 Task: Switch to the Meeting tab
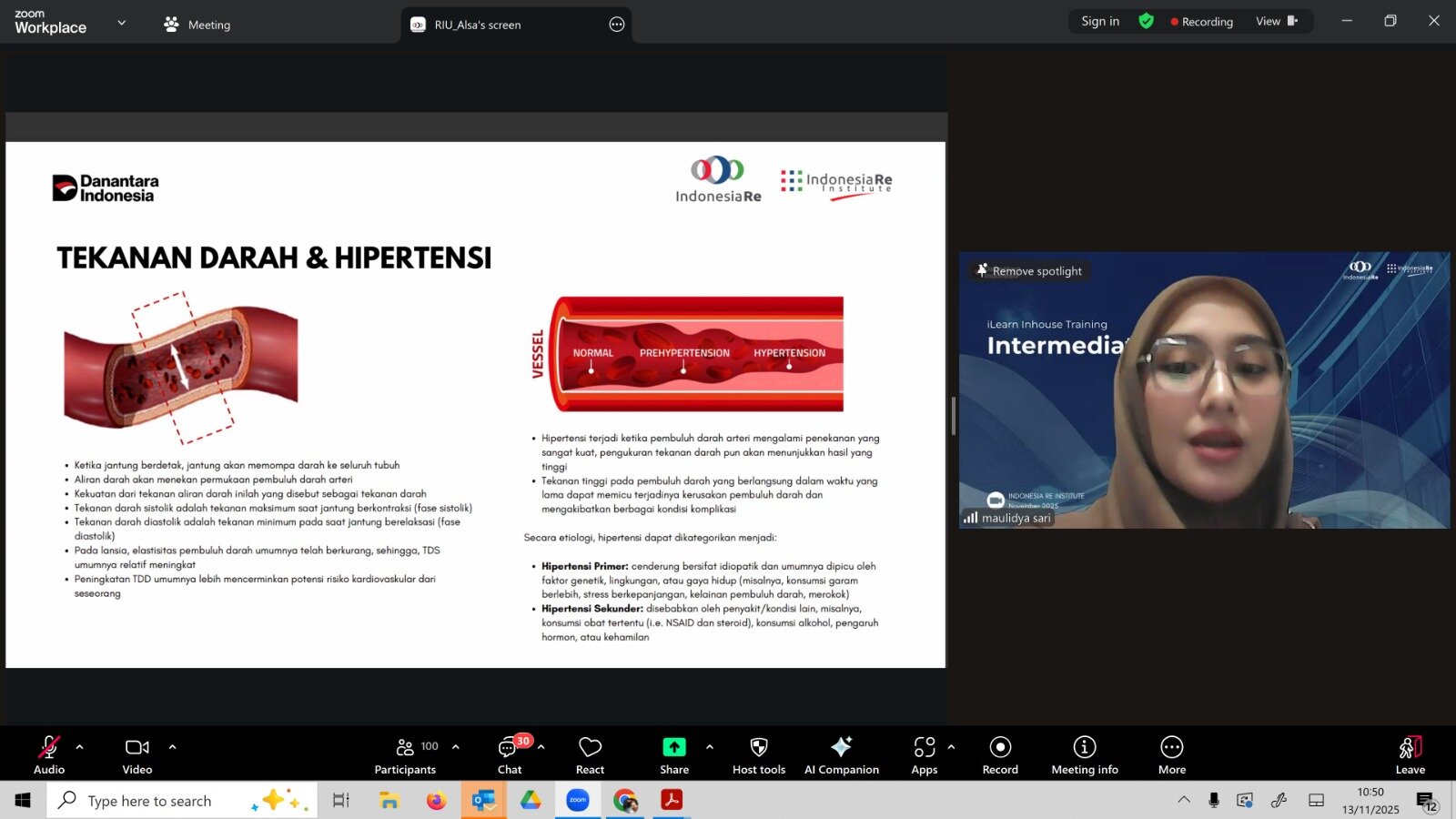tap(197, 25)
